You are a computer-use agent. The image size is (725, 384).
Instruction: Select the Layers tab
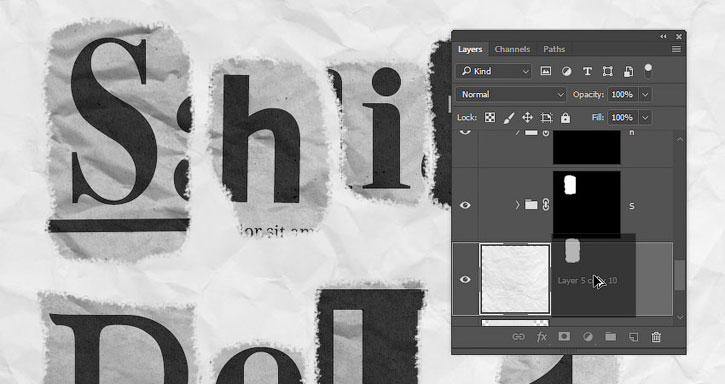470,49
